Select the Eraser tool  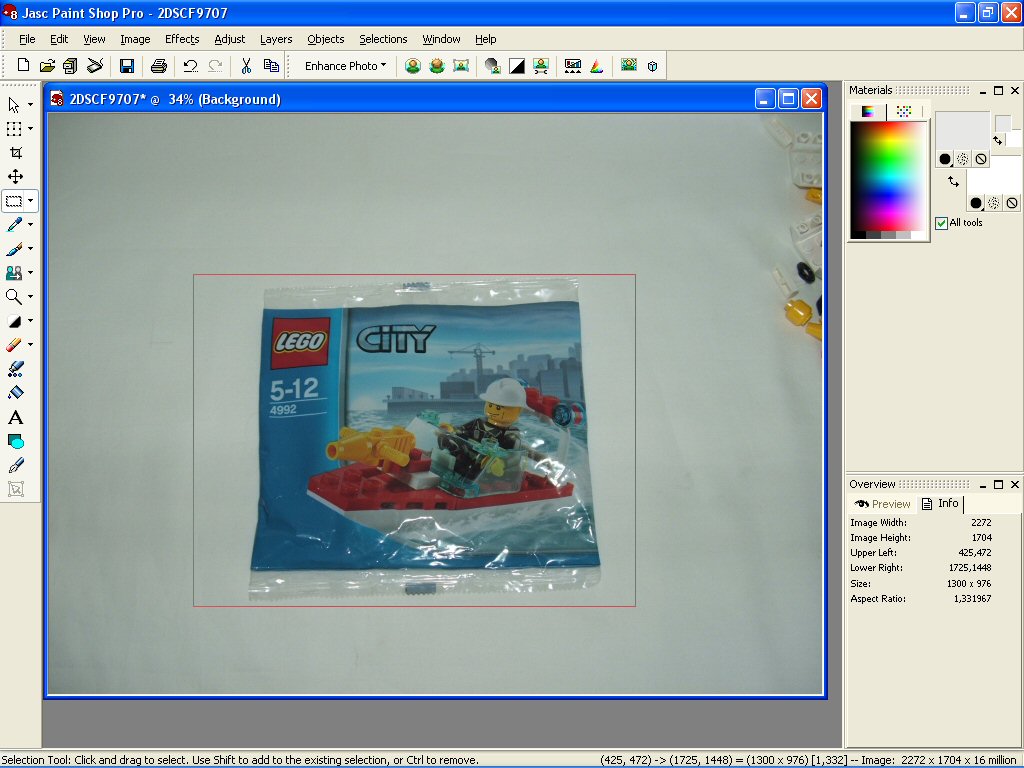[x=14, y=345]
